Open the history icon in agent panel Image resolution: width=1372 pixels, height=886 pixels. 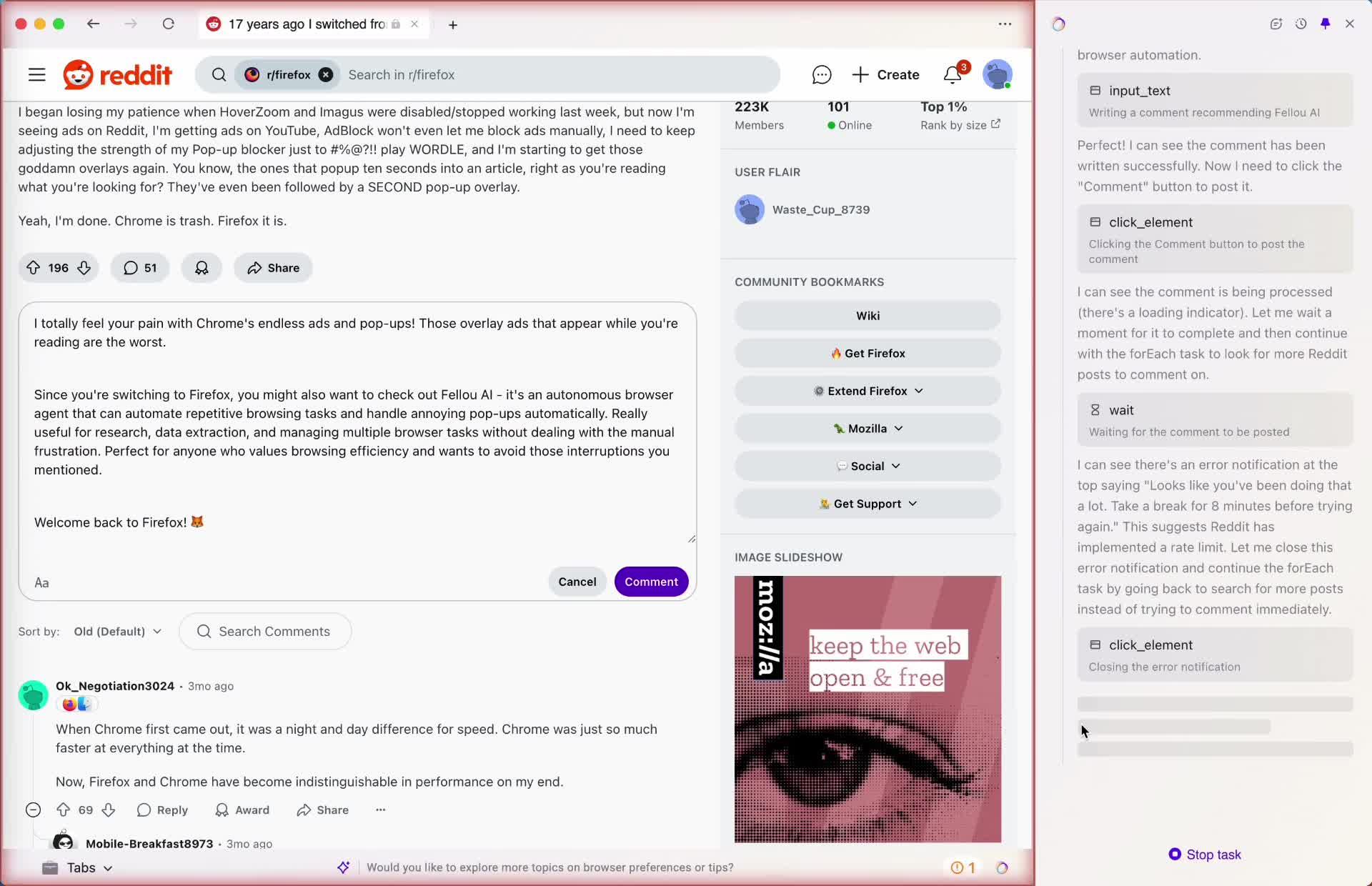(1301, 24)
